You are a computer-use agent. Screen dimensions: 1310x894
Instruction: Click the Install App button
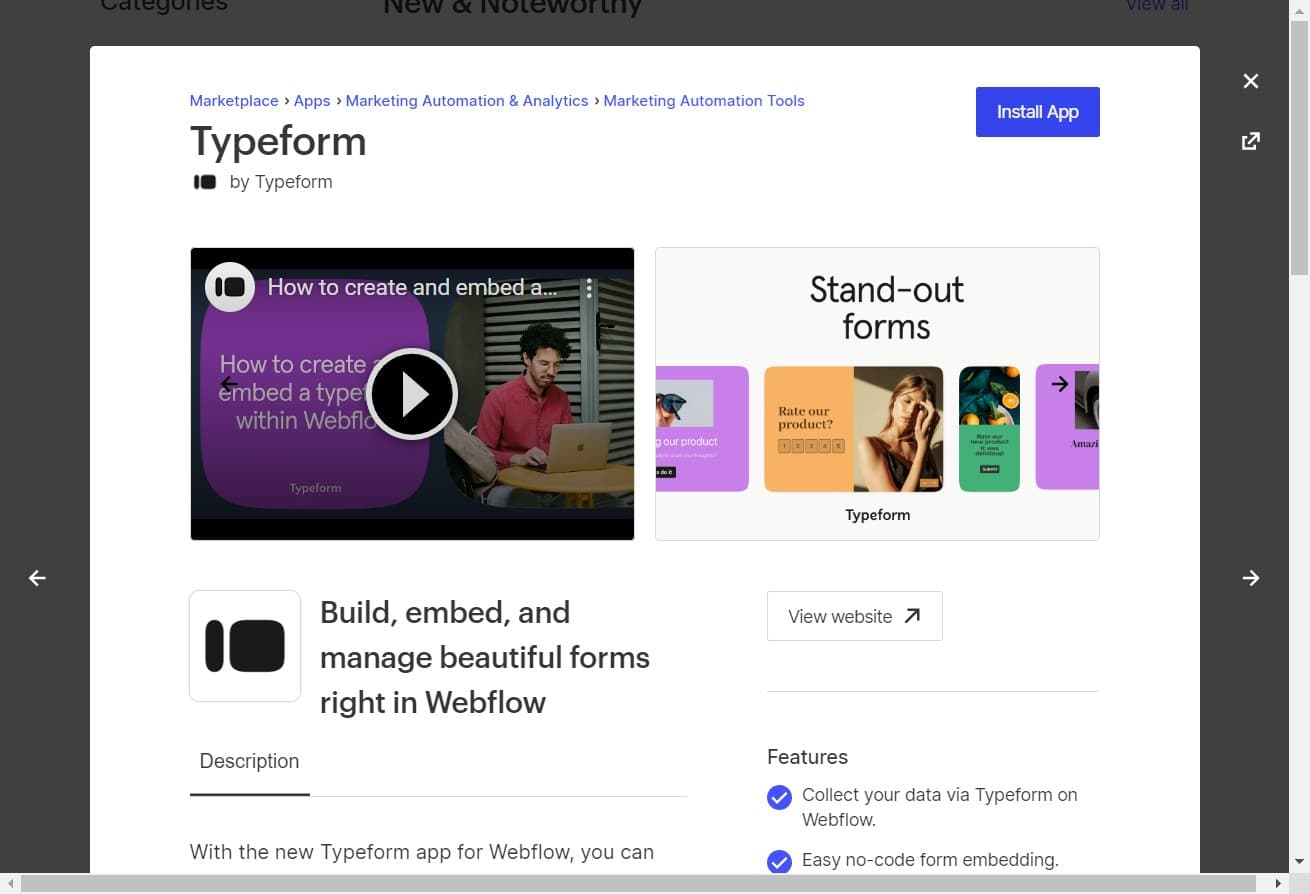[x=1037, y=112]
